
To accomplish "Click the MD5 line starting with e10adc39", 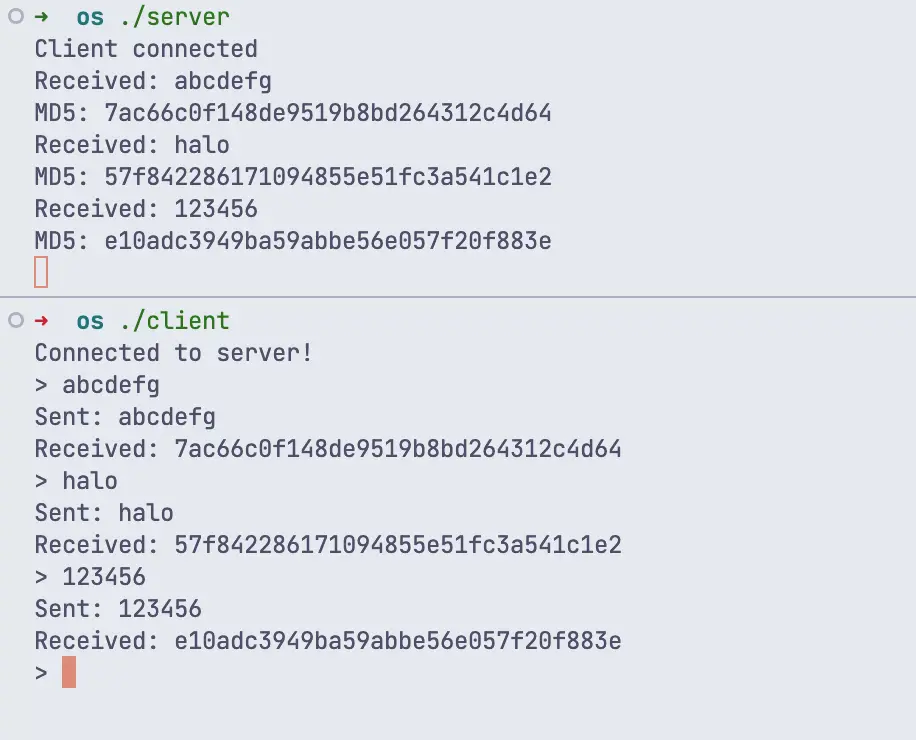I will pos(293,241).
